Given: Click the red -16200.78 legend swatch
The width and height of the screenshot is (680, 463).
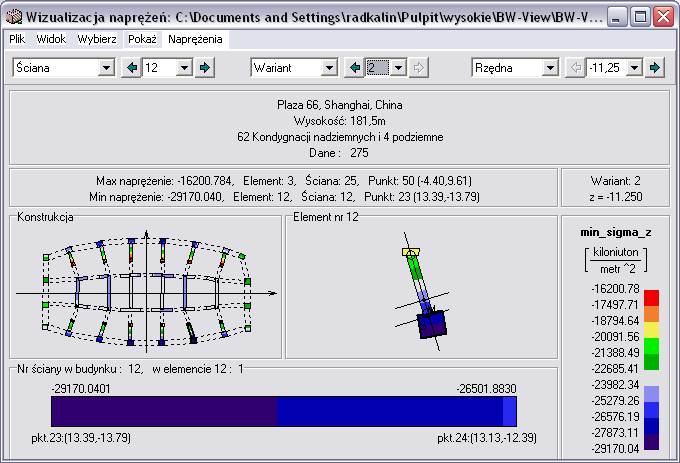Looking at the screenshot, I should pyautogui.click(x=651, y=298).
